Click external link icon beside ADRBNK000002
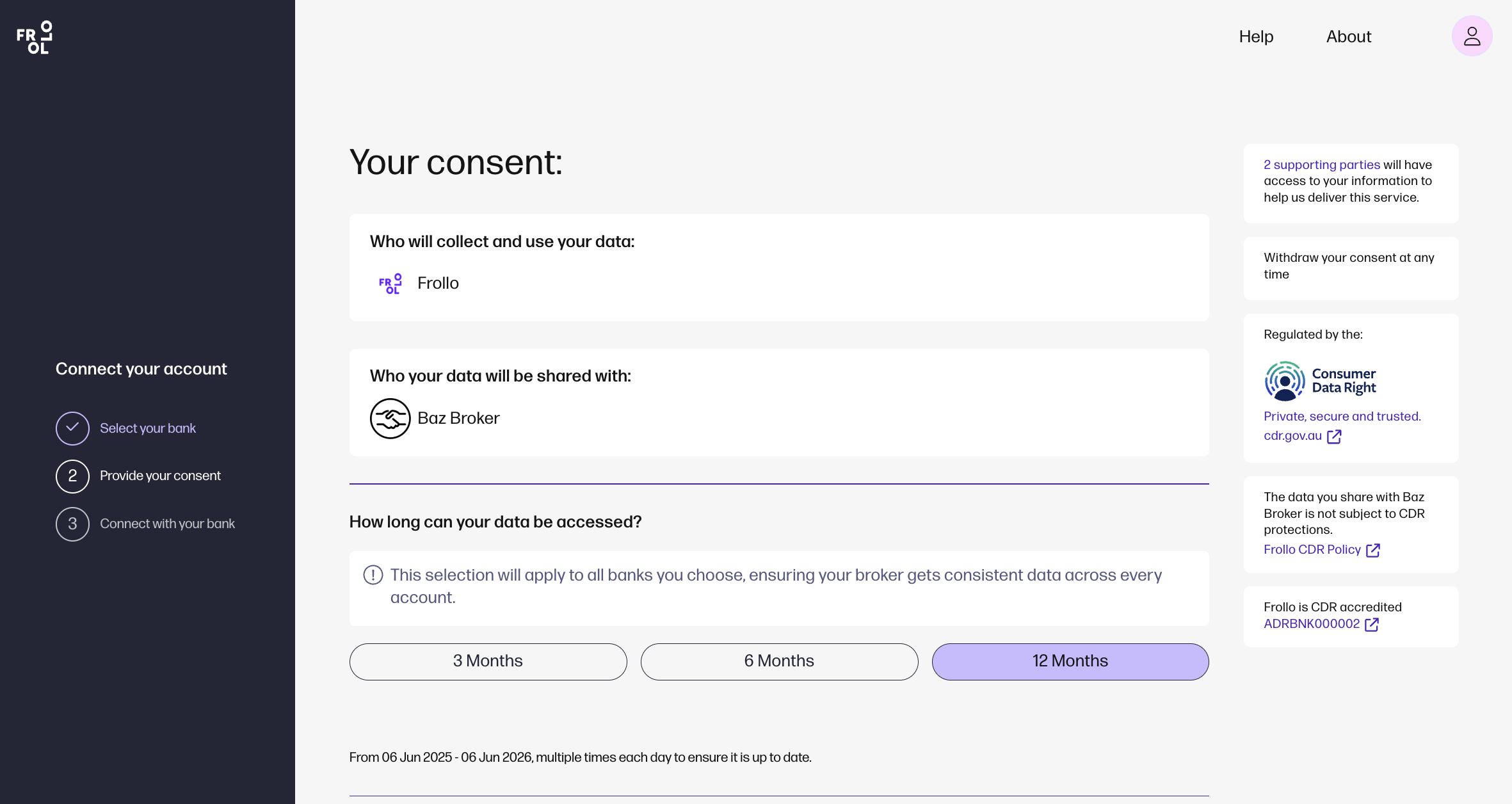1512x804 pixels. tap(1372, 625)
